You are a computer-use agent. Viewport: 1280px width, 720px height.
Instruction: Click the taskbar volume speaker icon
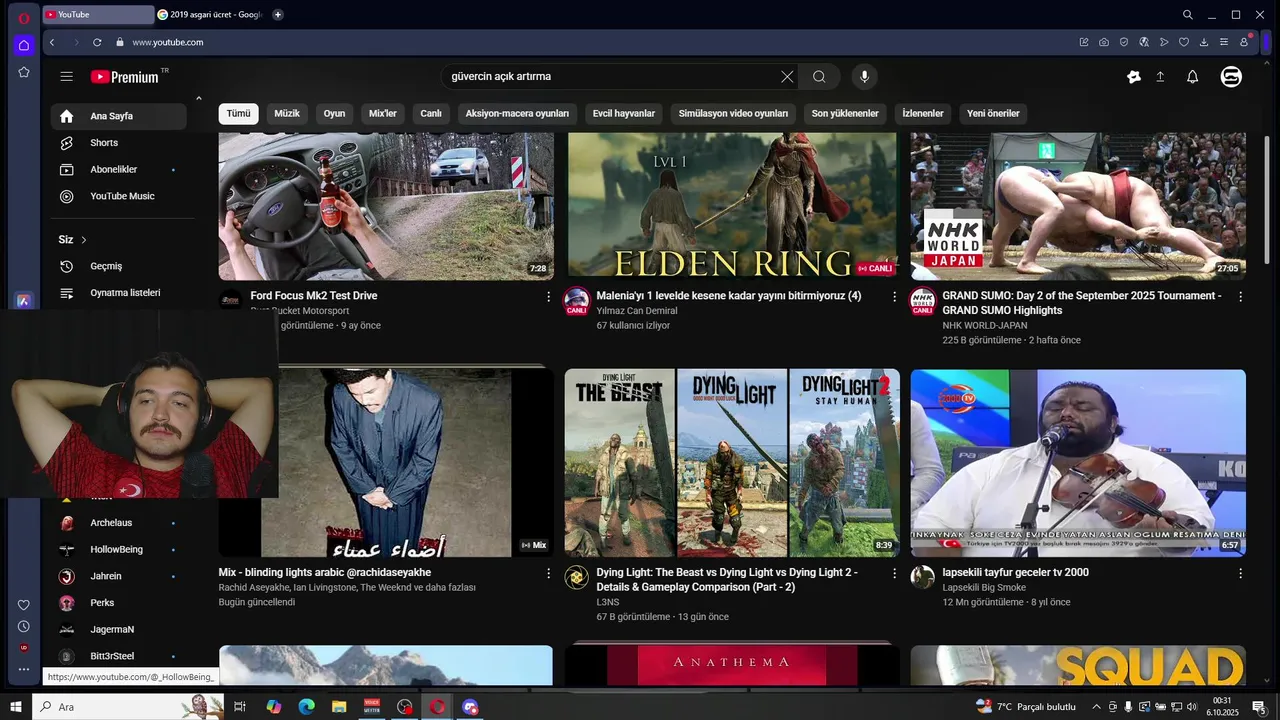tap(1192, 707)
